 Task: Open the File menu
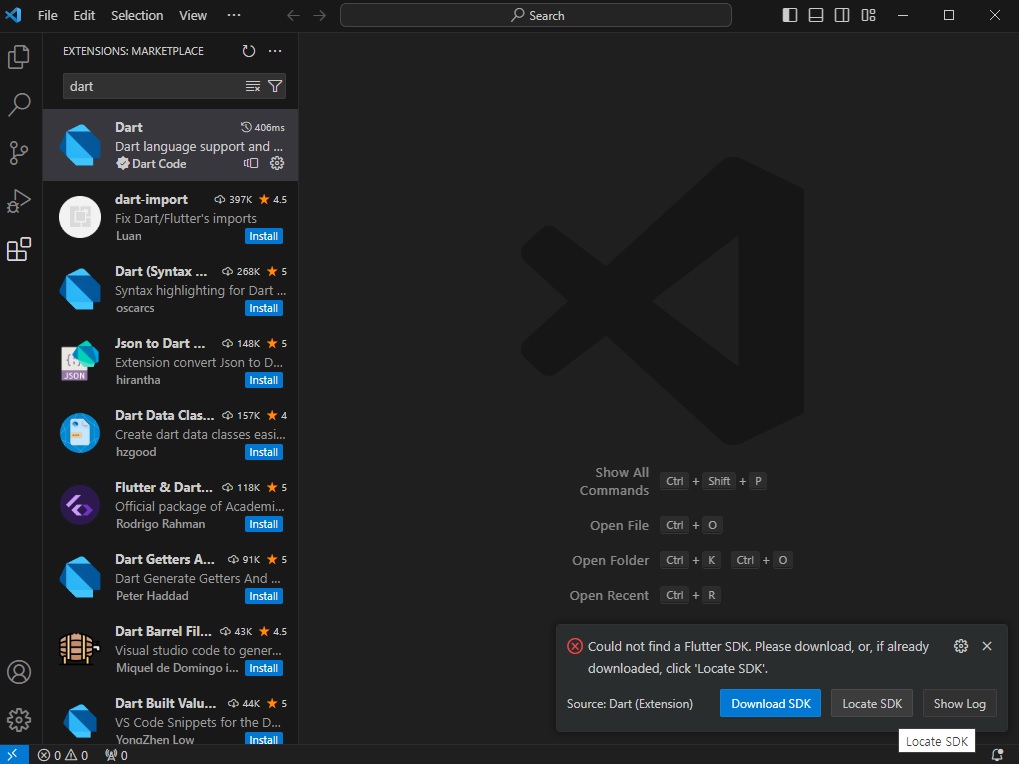(x=47, y=16)
